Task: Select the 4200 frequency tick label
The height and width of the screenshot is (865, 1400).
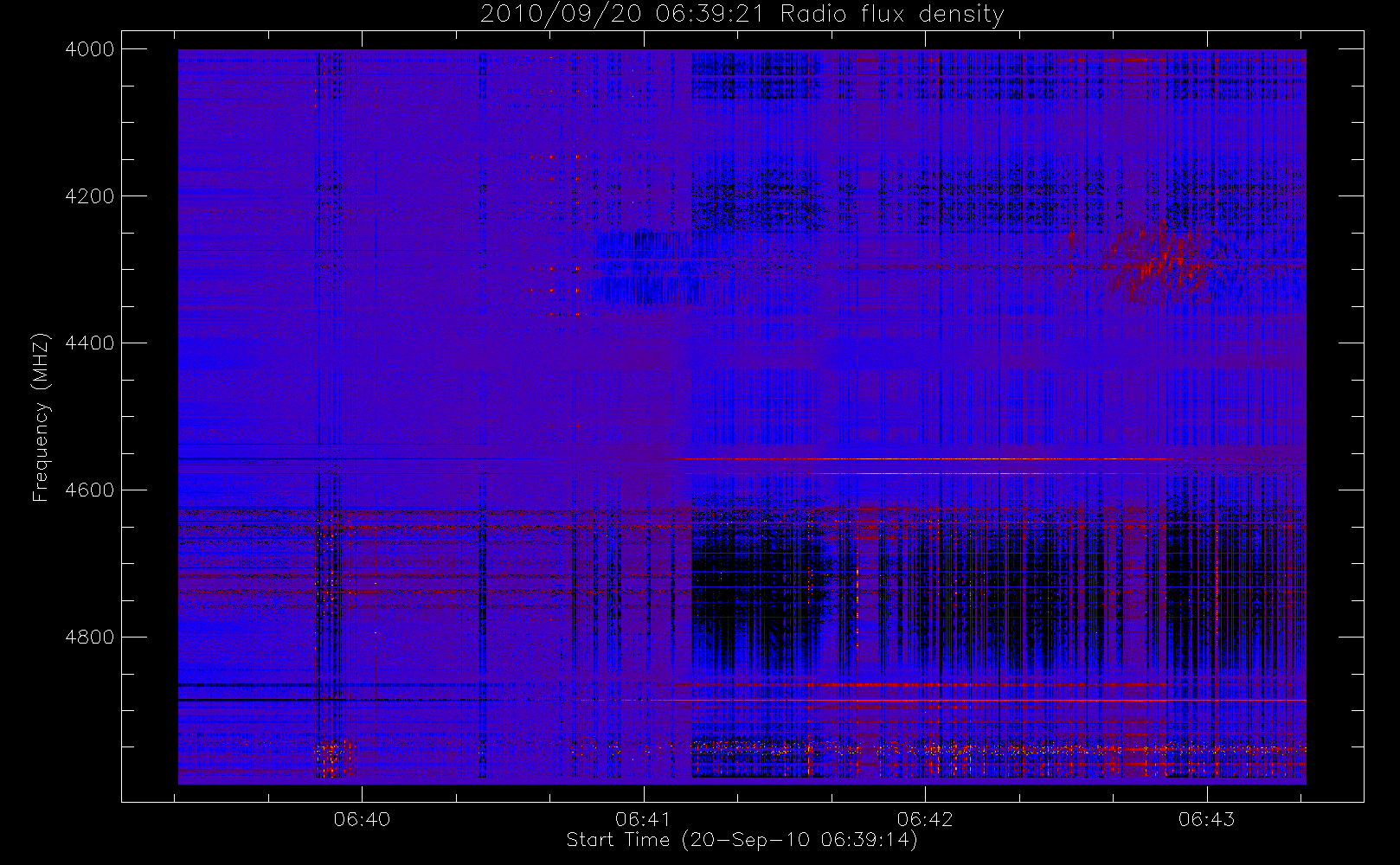Action: tap(90, 196)
